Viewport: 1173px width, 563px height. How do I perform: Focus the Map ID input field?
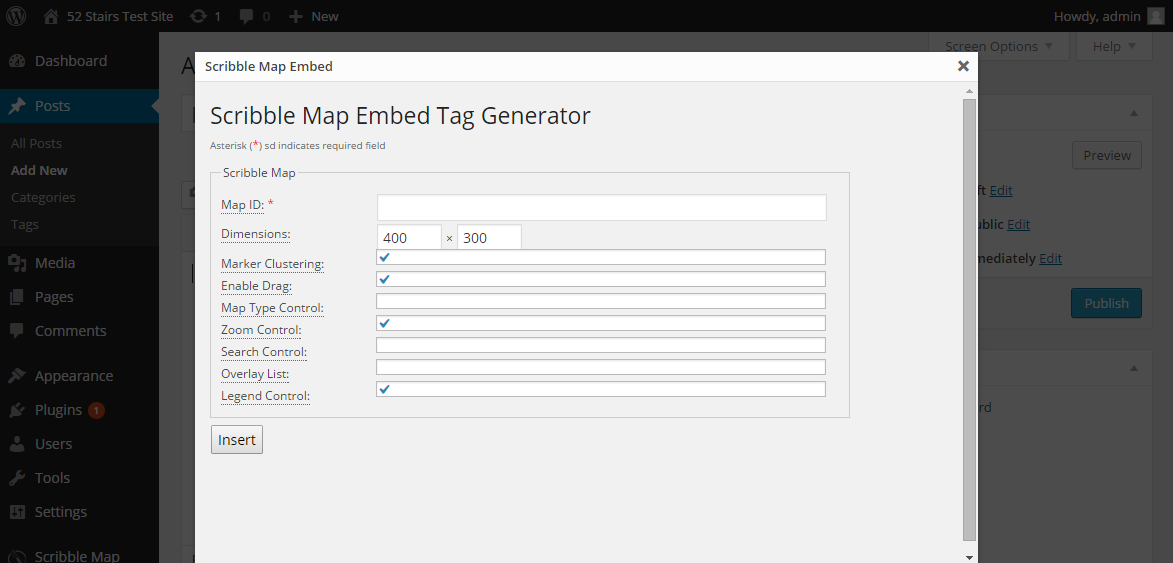tap(601, 207)
